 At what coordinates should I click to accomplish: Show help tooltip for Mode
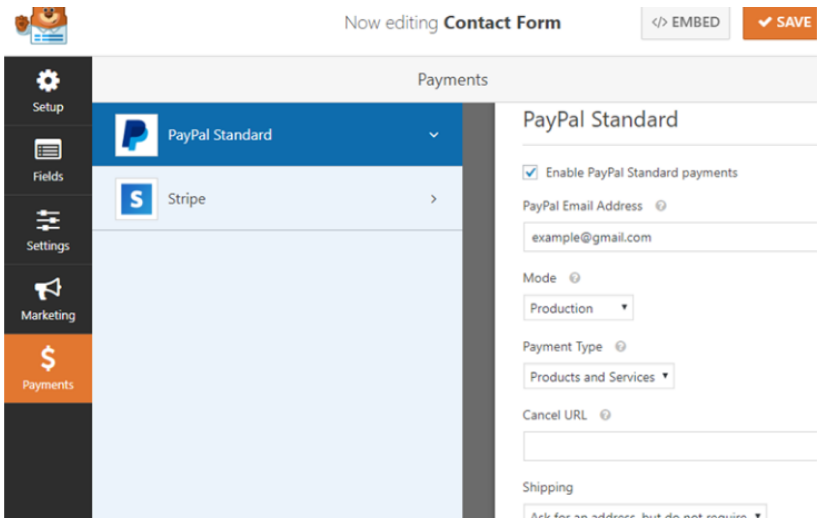575,278
